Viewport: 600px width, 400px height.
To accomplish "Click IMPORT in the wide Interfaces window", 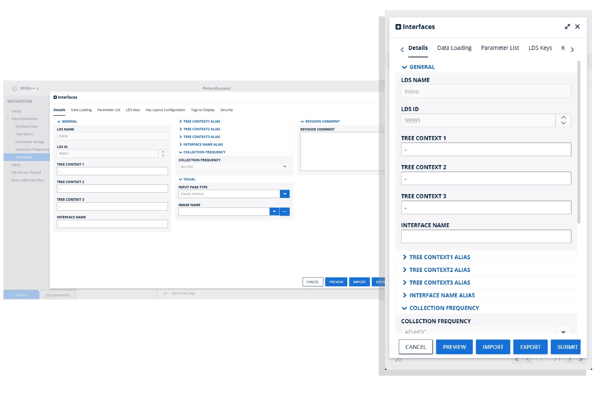I will coord(359,282).
